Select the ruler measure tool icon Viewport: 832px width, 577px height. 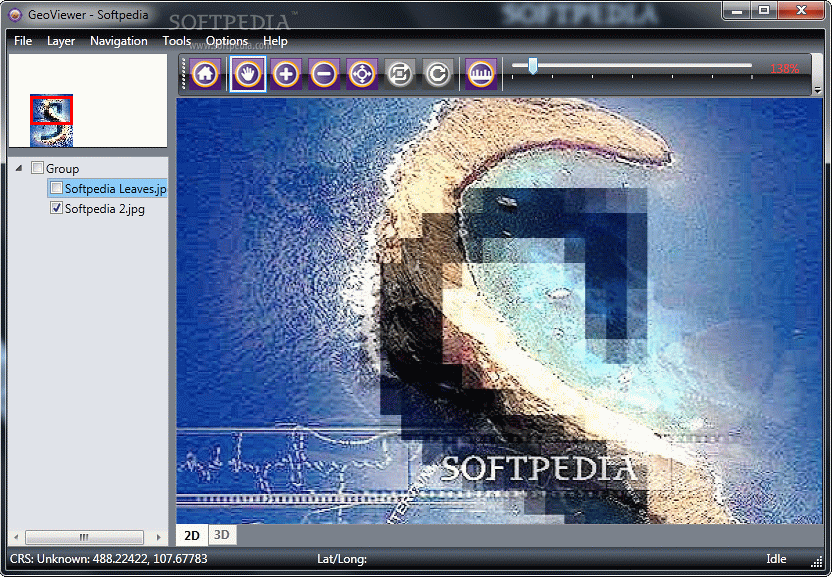(481, 74)
